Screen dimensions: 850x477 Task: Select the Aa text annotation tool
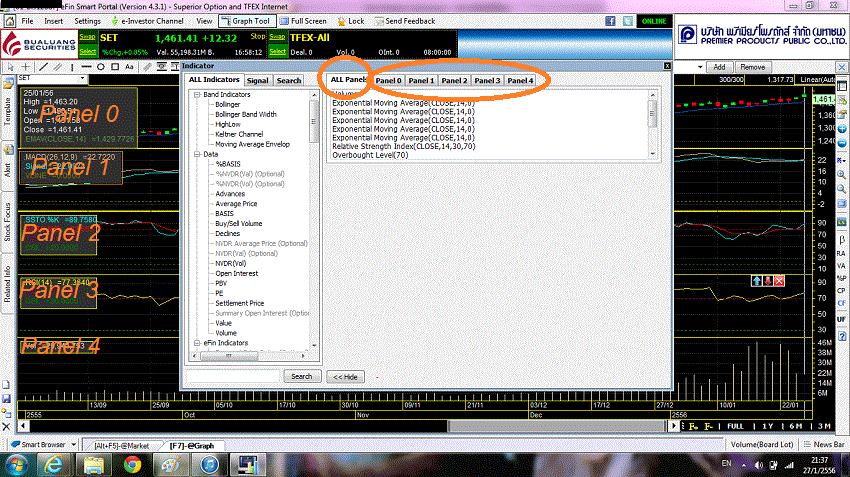click(129, 67)
